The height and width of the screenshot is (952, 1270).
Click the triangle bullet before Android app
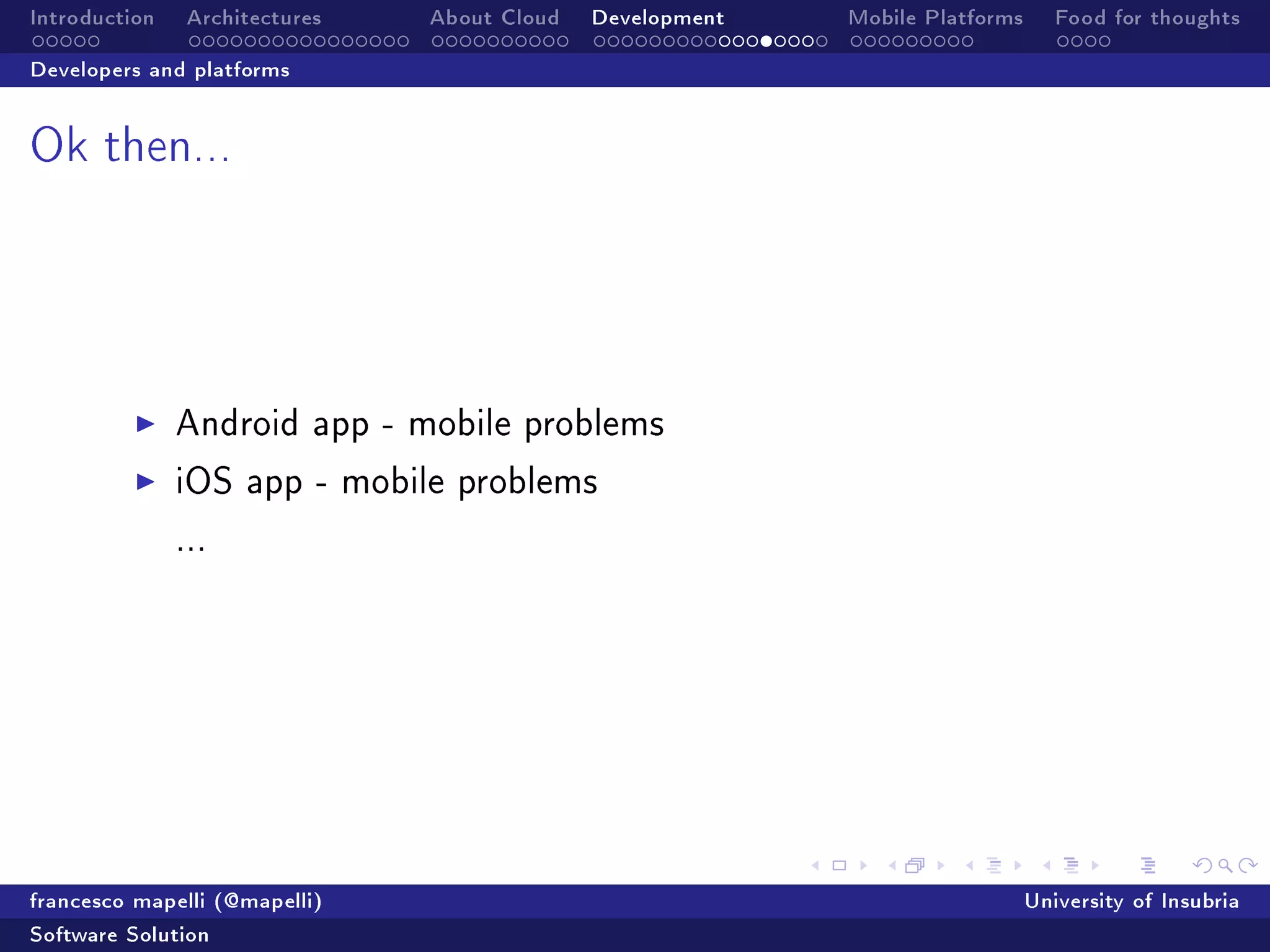pos(146,424)
